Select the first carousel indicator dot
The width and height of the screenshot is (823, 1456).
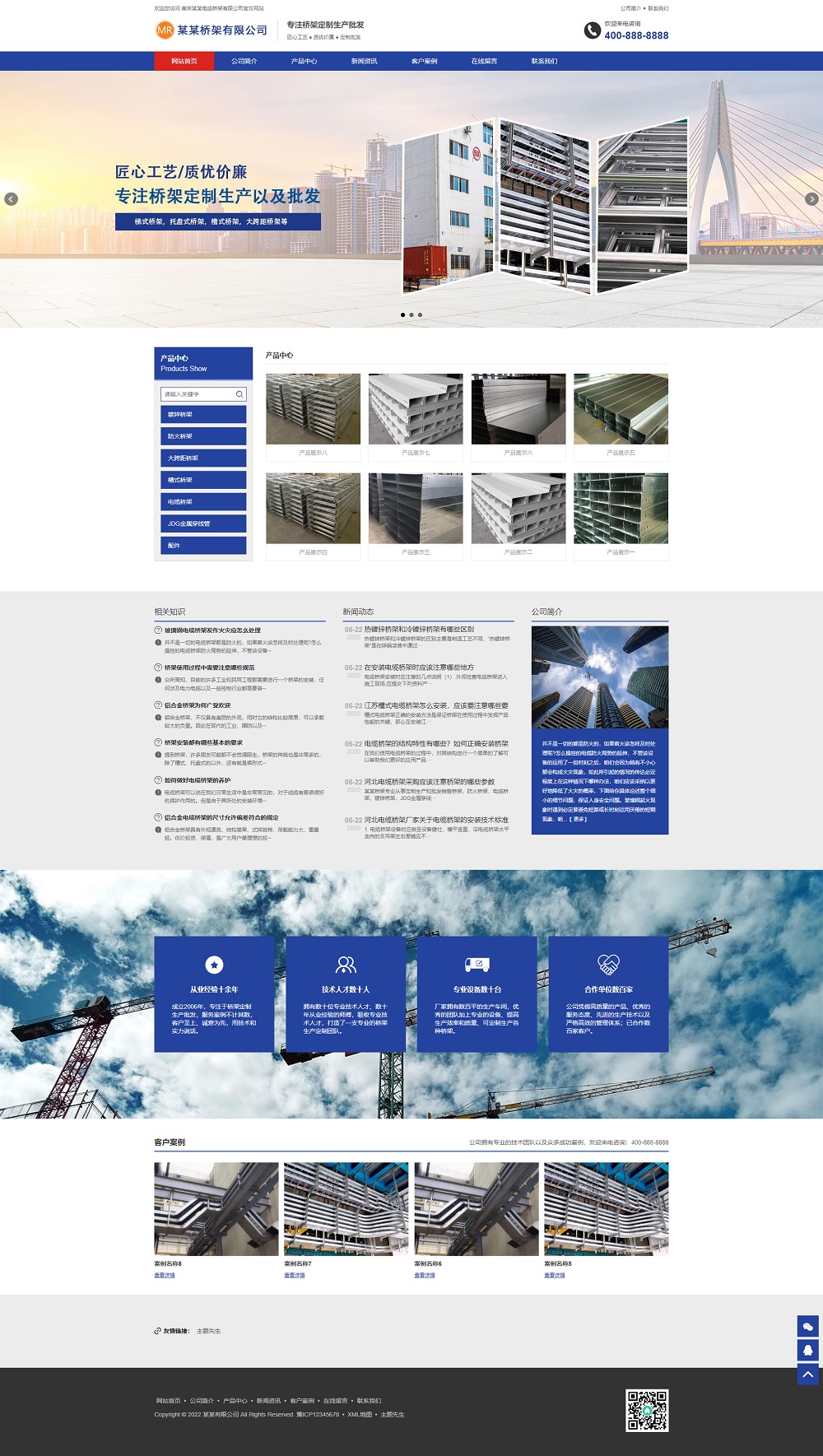click(402, 315)
